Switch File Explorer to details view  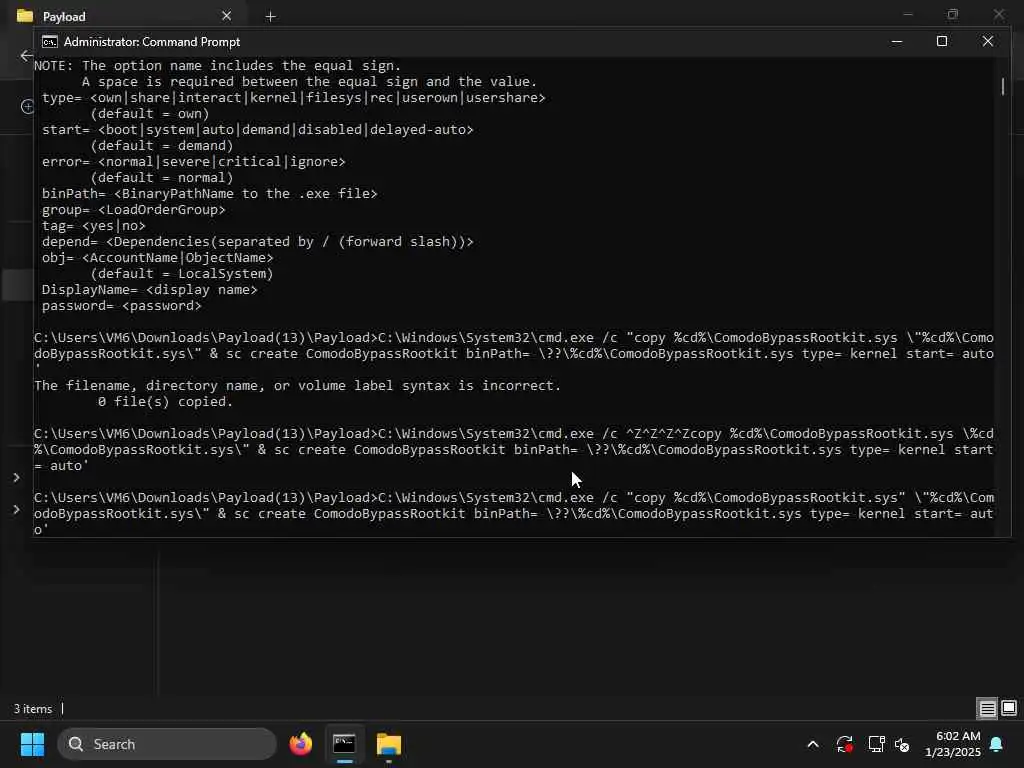pyautogui.click(x=987, y=708)
